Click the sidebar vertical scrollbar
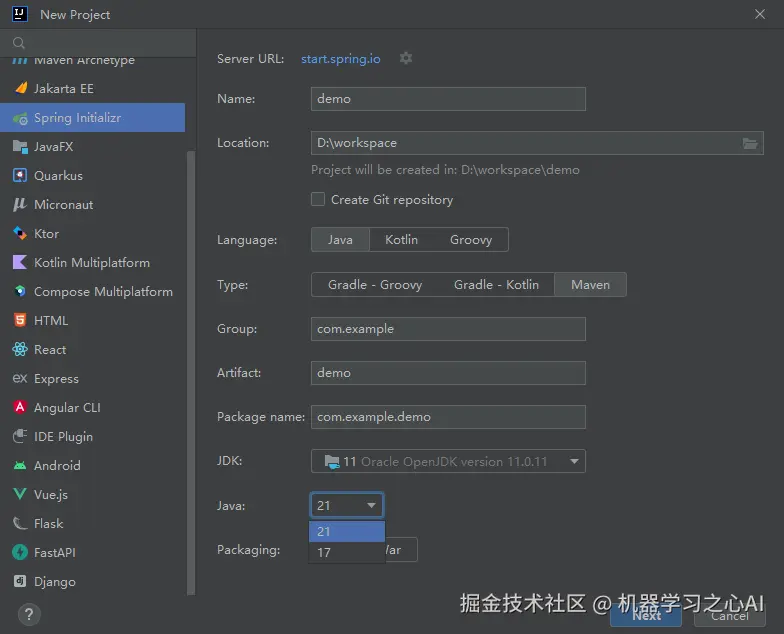The image size is (784, 634). [190, 373]
